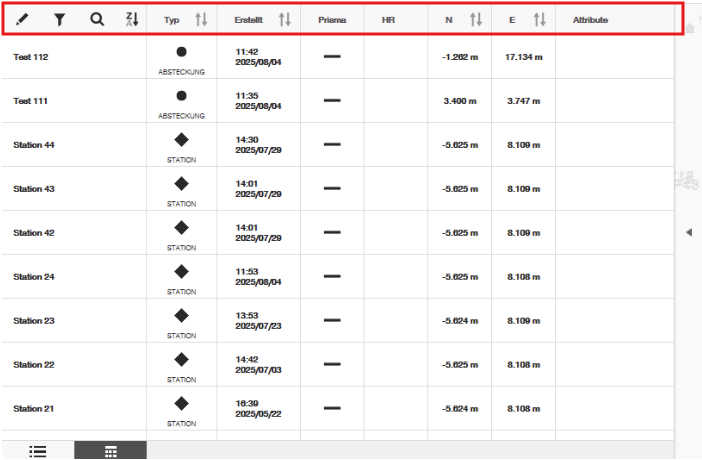This screenshot has height=460, width=702.
Task: Select the Station 43 row name
Action: pos(34,189)
